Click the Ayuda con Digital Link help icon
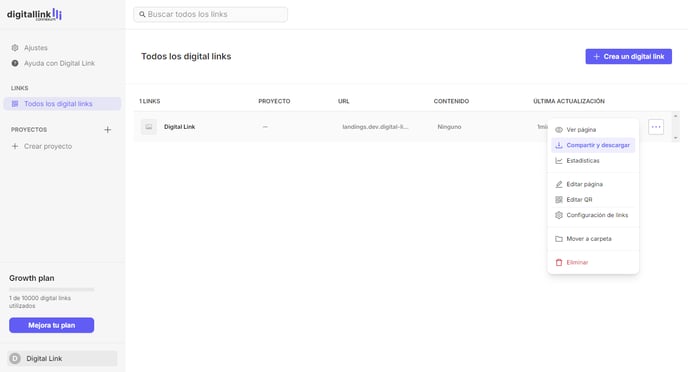The width and height of the screenshot is (688, 372). 15,63
